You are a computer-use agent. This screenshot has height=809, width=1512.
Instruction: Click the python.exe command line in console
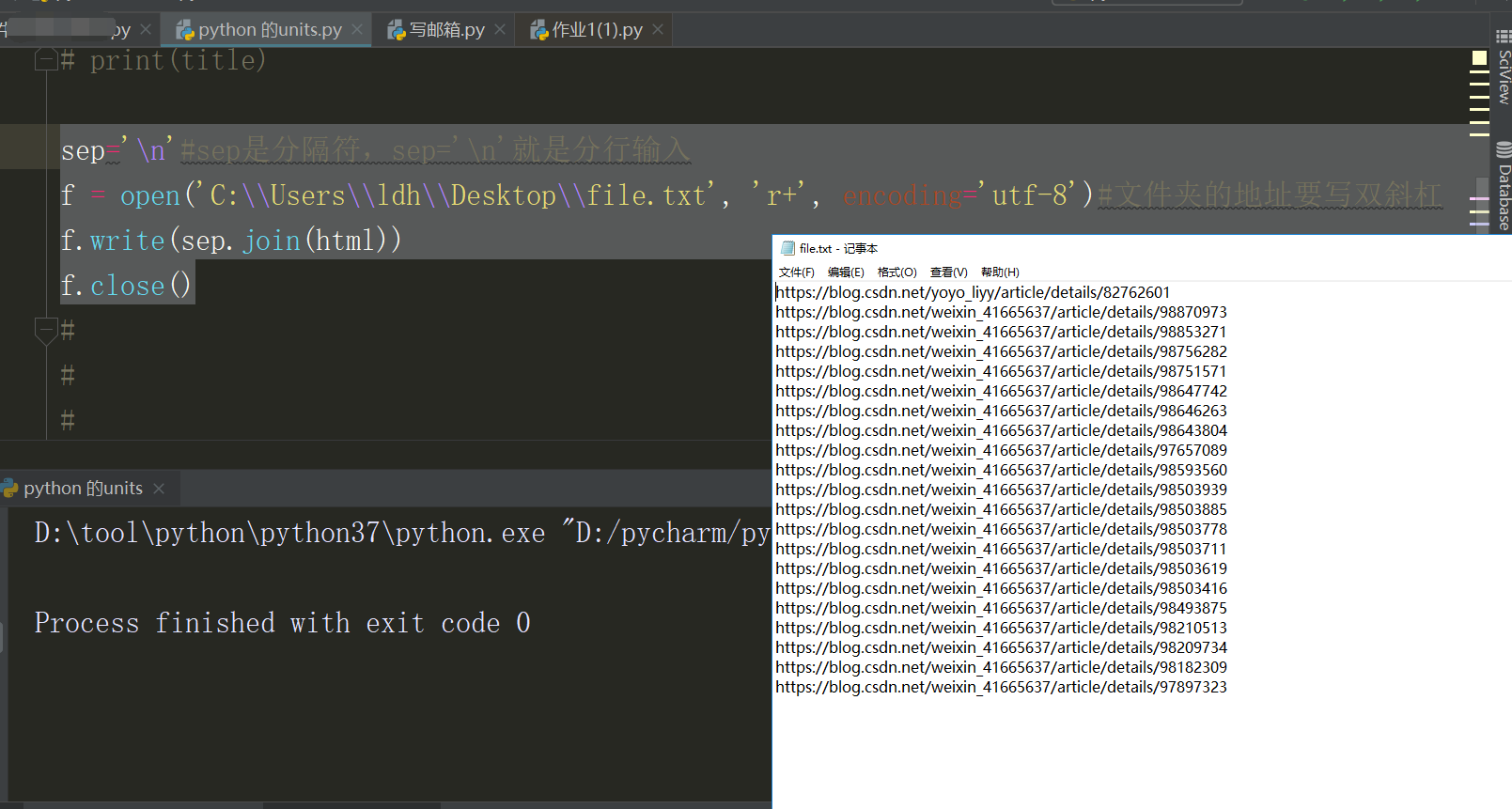tap(402, 533)
